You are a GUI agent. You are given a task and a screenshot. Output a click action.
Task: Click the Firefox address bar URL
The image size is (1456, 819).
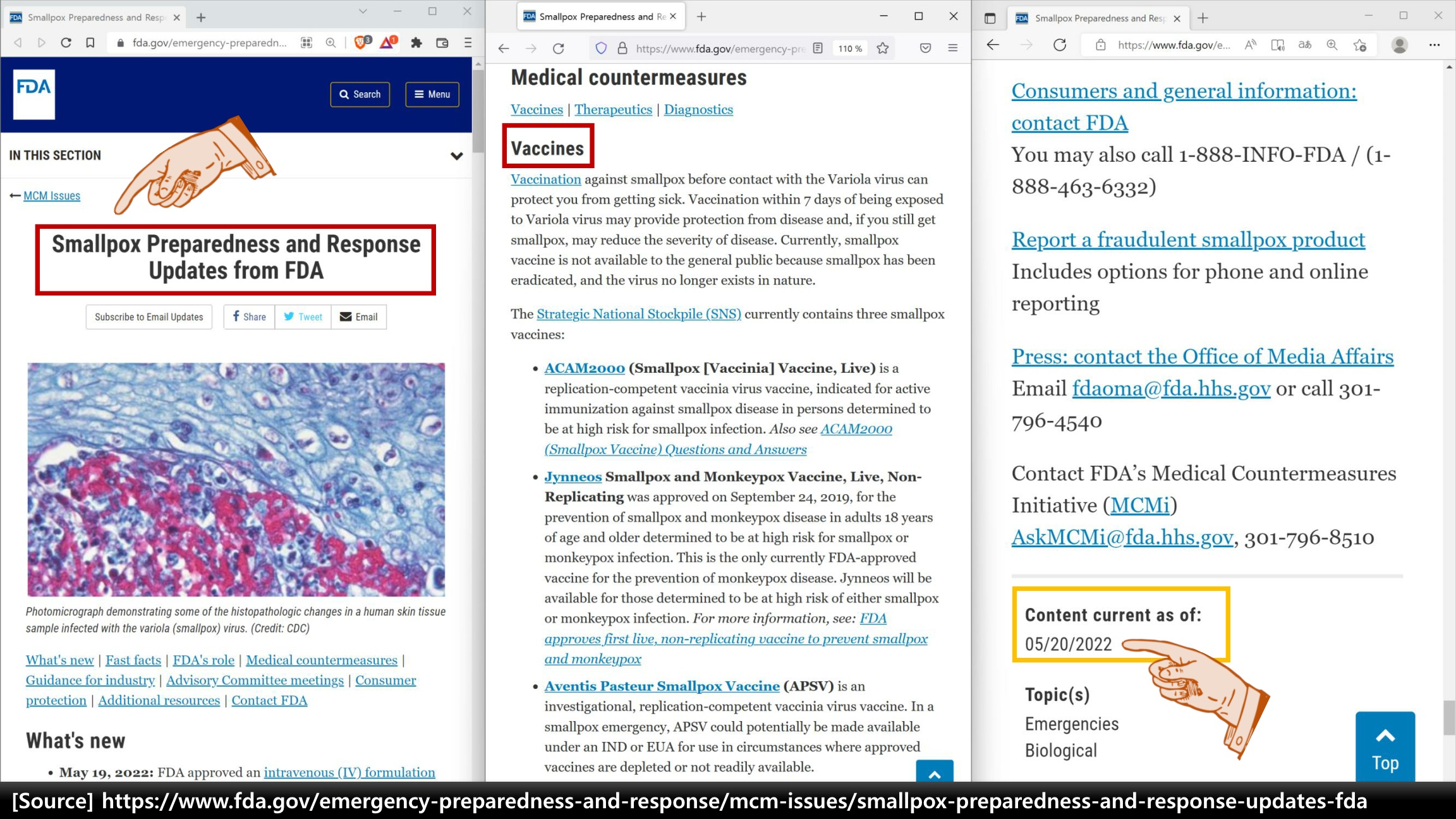(720, 48)
